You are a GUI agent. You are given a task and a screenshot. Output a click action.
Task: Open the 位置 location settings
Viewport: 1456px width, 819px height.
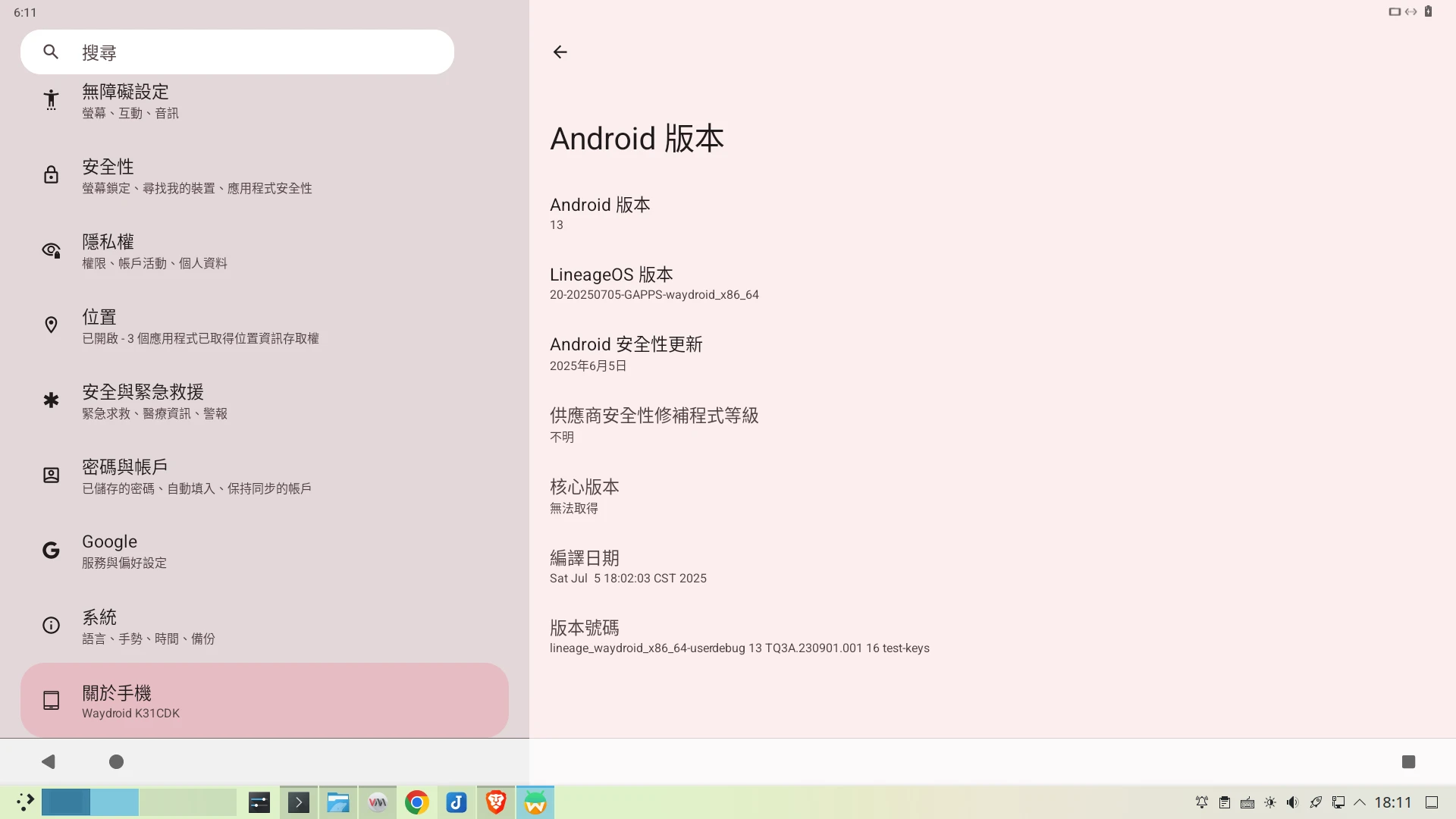tap(265, 325)
